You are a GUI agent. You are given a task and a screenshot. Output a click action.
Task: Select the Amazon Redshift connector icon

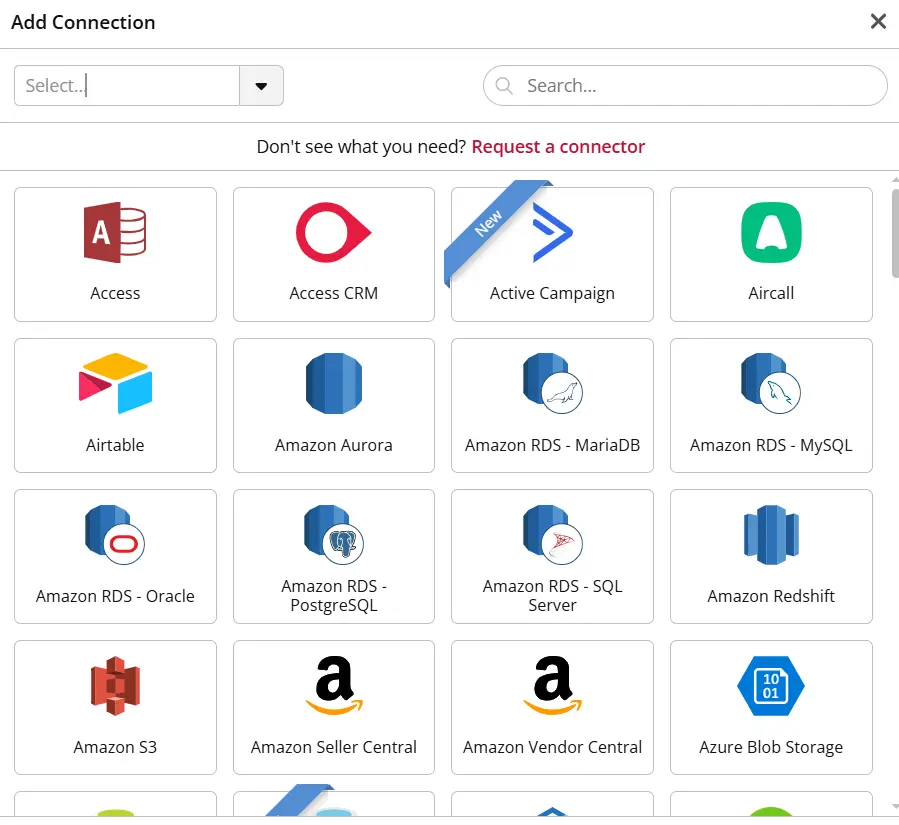point(771,534)
